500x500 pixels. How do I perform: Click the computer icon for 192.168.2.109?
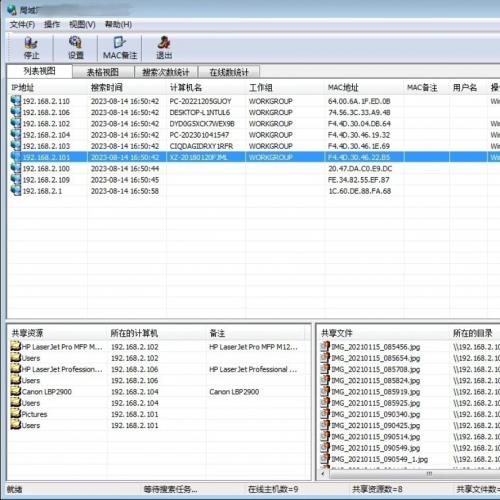[16, 180]
